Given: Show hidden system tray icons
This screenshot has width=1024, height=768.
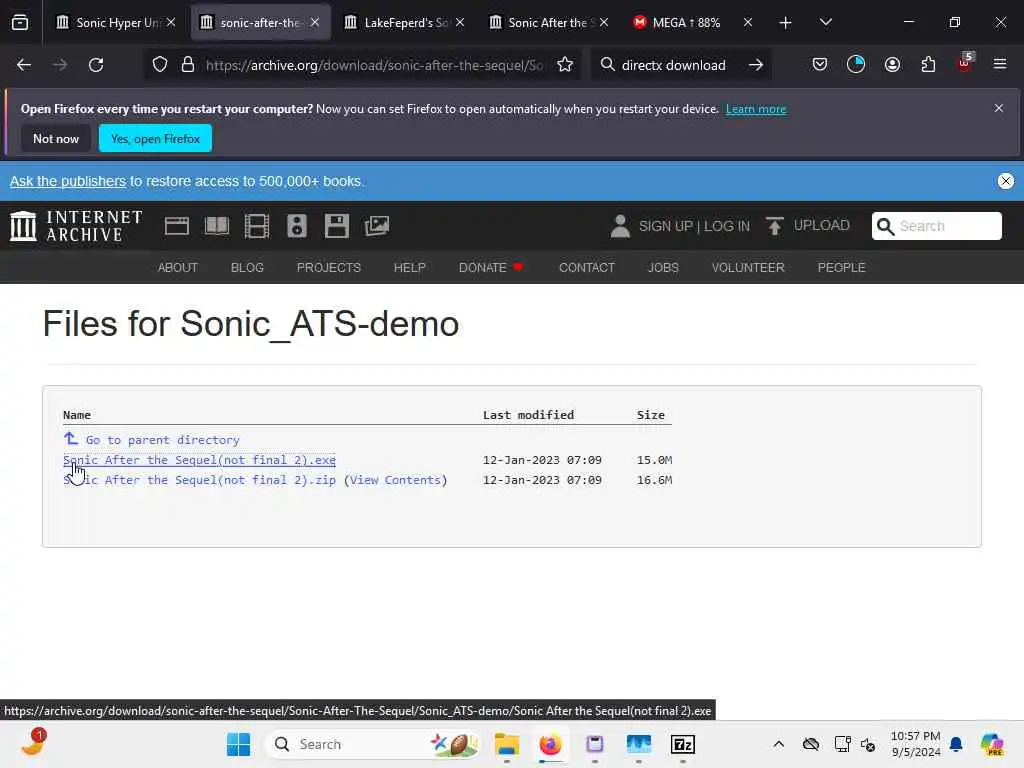Looking at the screenshot, I should [x=778, y=744].
